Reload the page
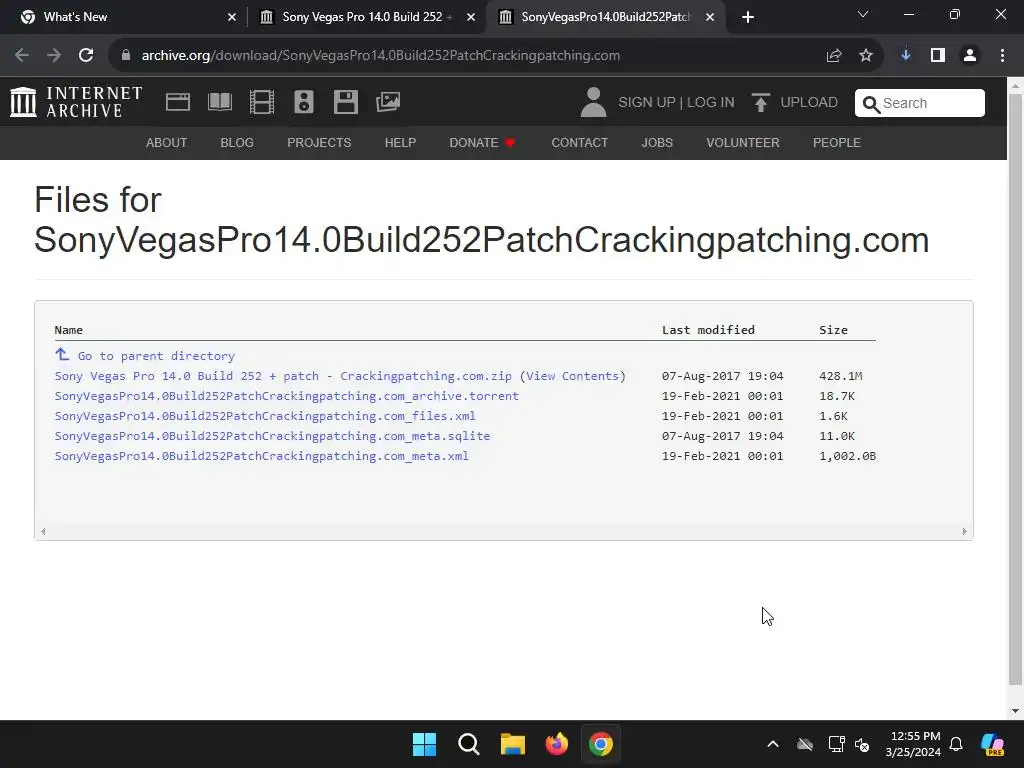This screenshot has height=768, width=1024. pos(86,56)
